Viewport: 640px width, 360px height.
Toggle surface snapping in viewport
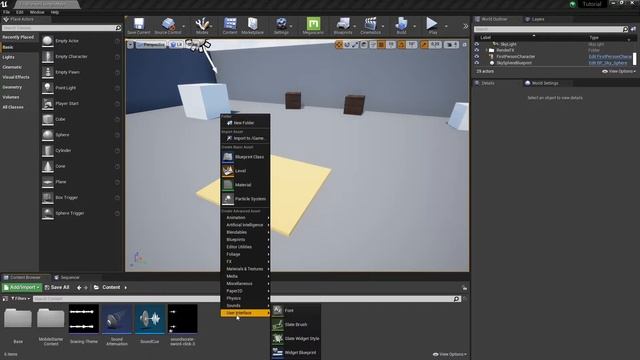click(x=373, y=44)
